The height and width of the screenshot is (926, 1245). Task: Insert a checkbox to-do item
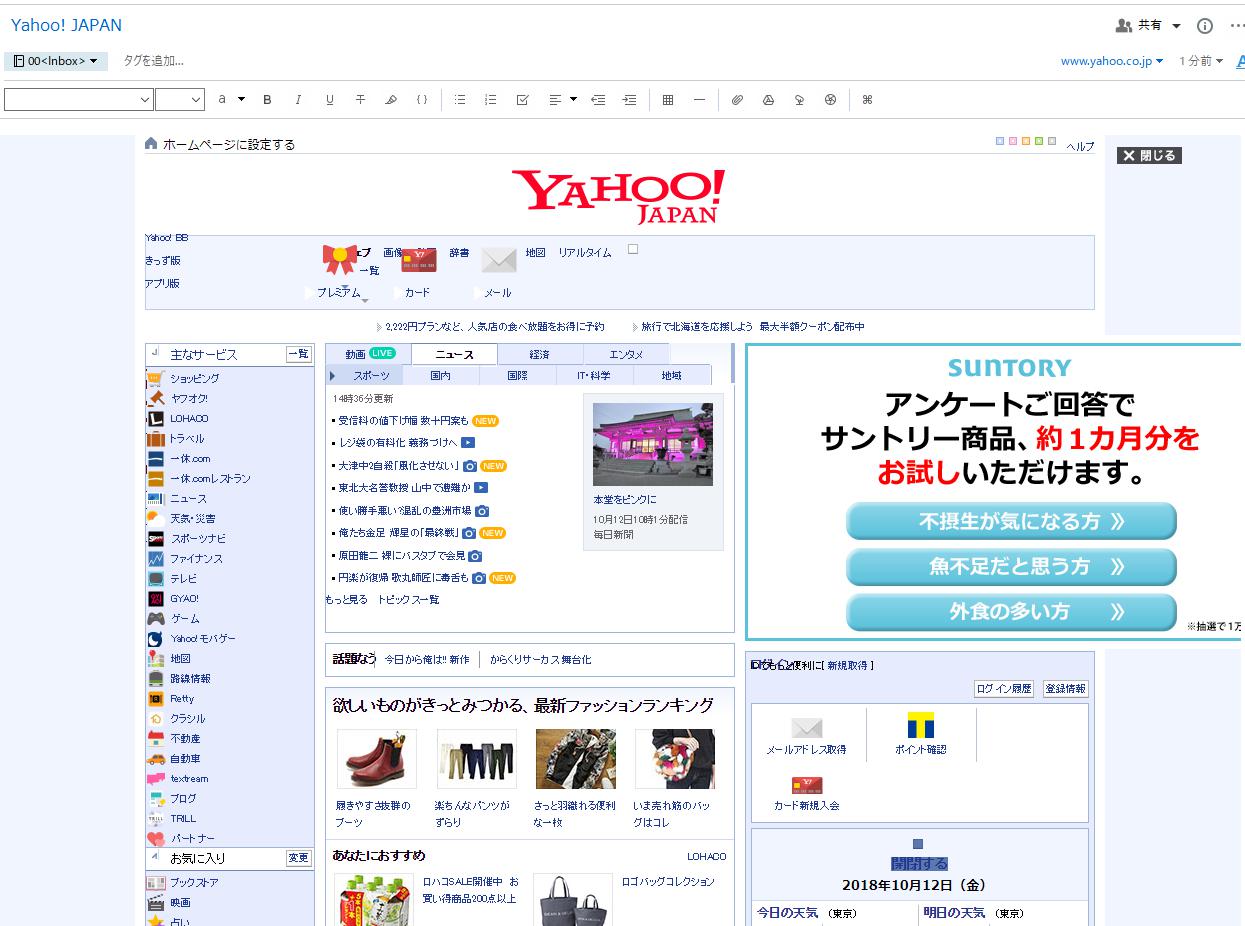click(522, 100)
